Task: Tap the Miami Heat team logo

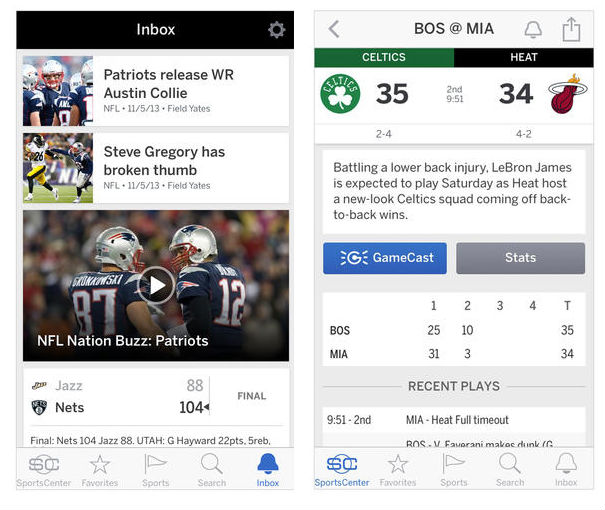Action: 568,94
